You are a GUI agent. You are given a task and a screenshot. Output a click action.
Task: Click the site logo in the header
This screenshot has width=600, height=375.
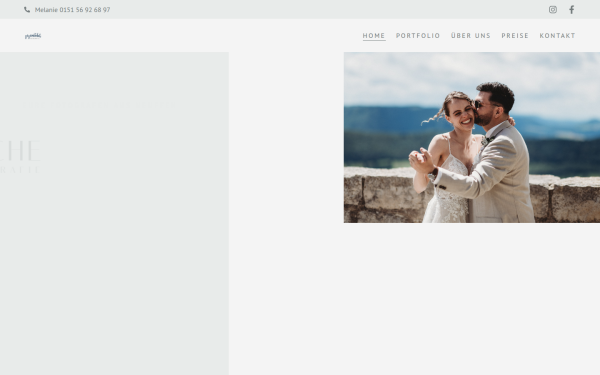33,36
